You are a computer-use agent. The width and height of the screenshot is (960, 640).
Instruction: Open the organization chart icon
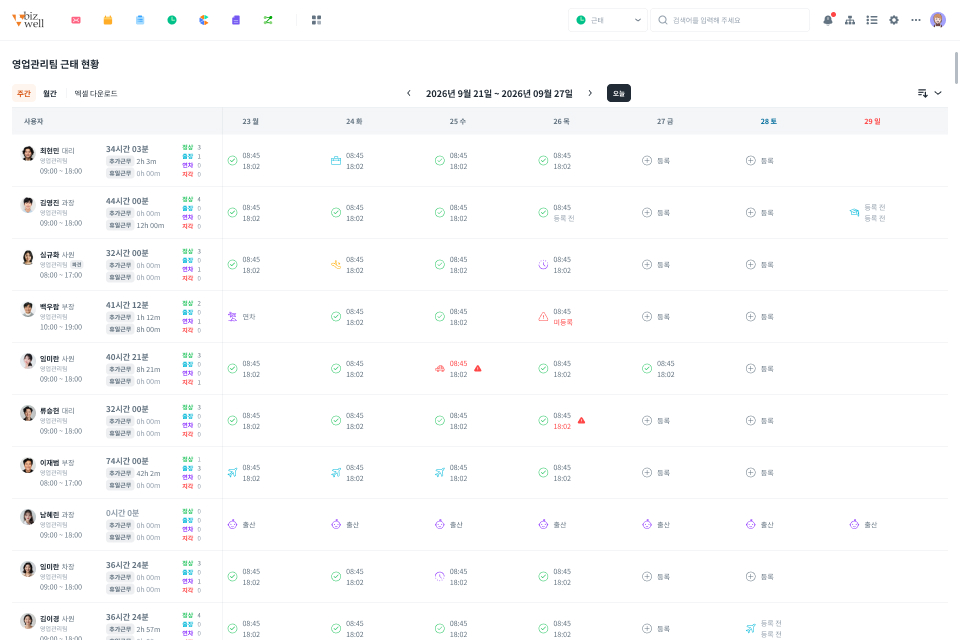coord(850,20)
